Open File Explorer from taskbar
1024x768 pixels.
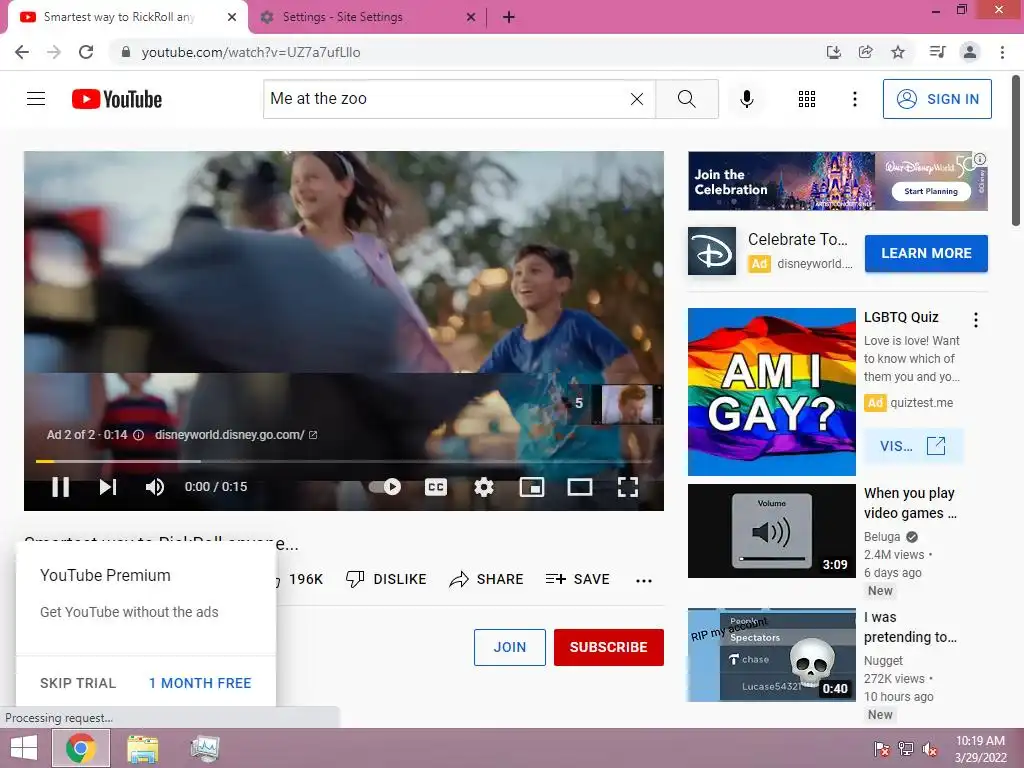click(x=142, y=748)
